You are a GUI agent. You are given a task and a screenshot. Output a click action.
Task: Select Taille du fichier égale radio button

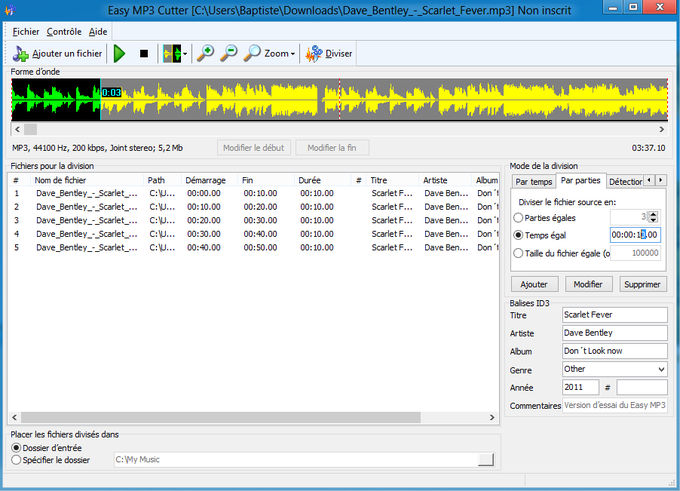coord(518,253)
